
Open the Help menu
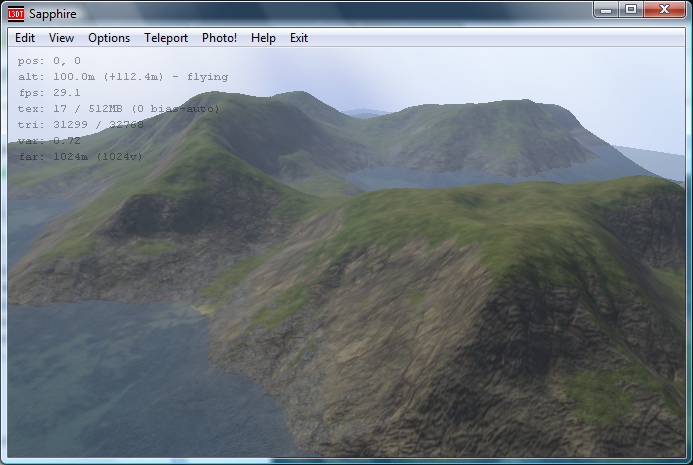pos(263,38)
